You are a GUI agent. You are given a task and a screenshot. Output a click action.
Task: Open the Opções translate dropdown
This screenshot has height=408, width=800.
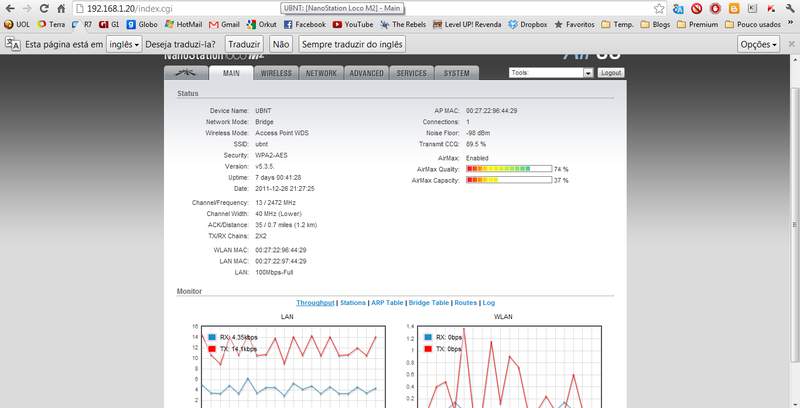click(x=758, y=44)
